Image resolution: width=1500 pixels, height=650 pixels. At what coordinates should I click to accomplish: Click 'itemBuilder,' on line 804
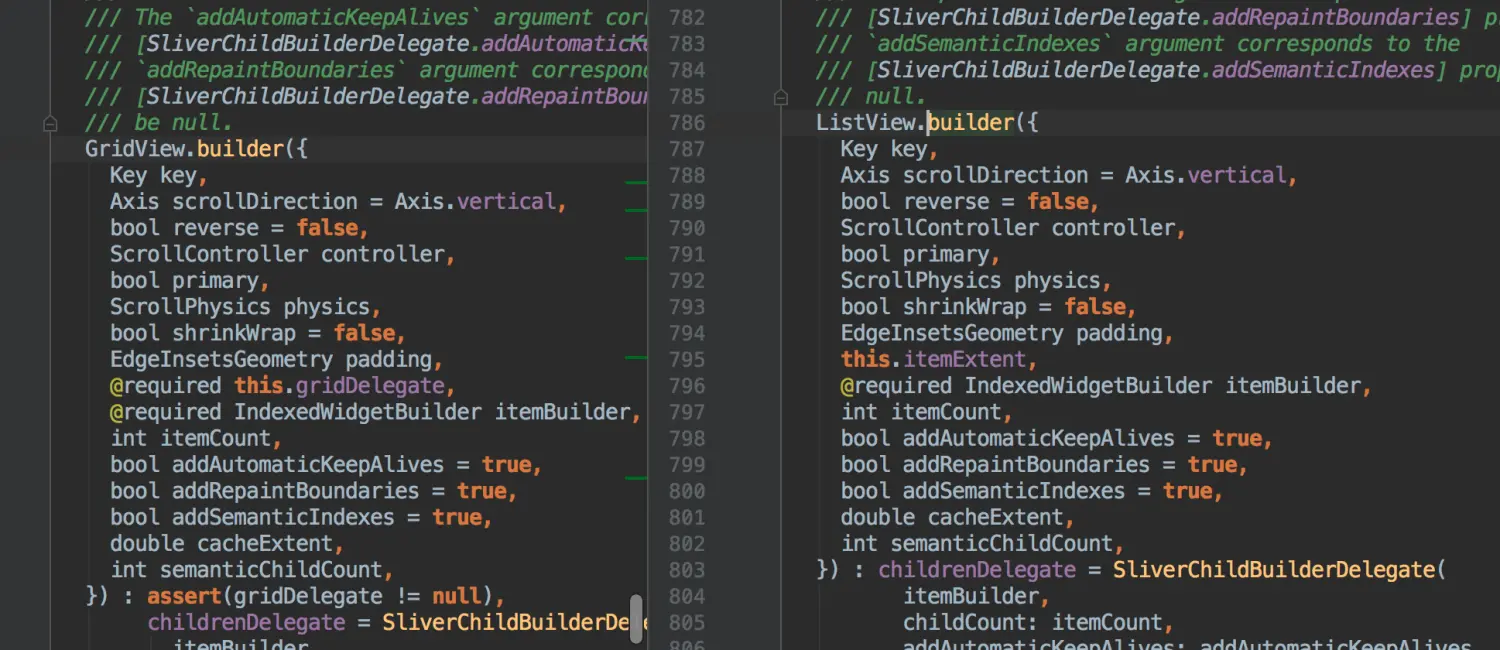(x=977, y=597)
